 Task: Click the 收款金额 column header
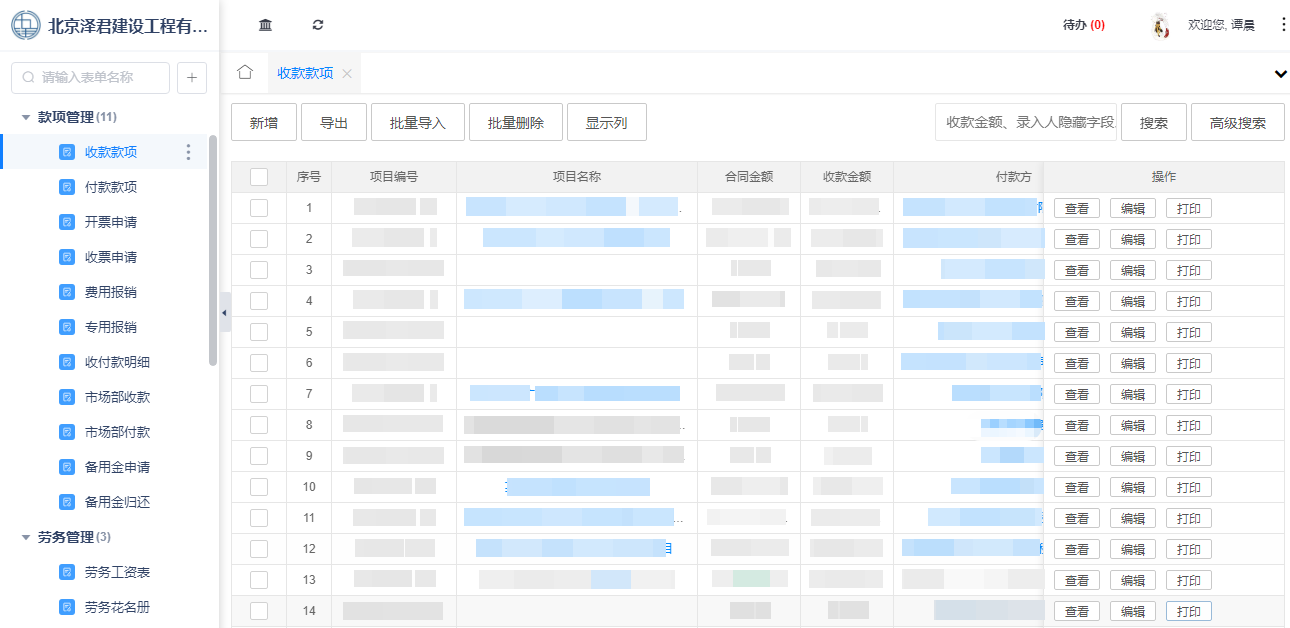pyautogui.click(x=847, y=177)
